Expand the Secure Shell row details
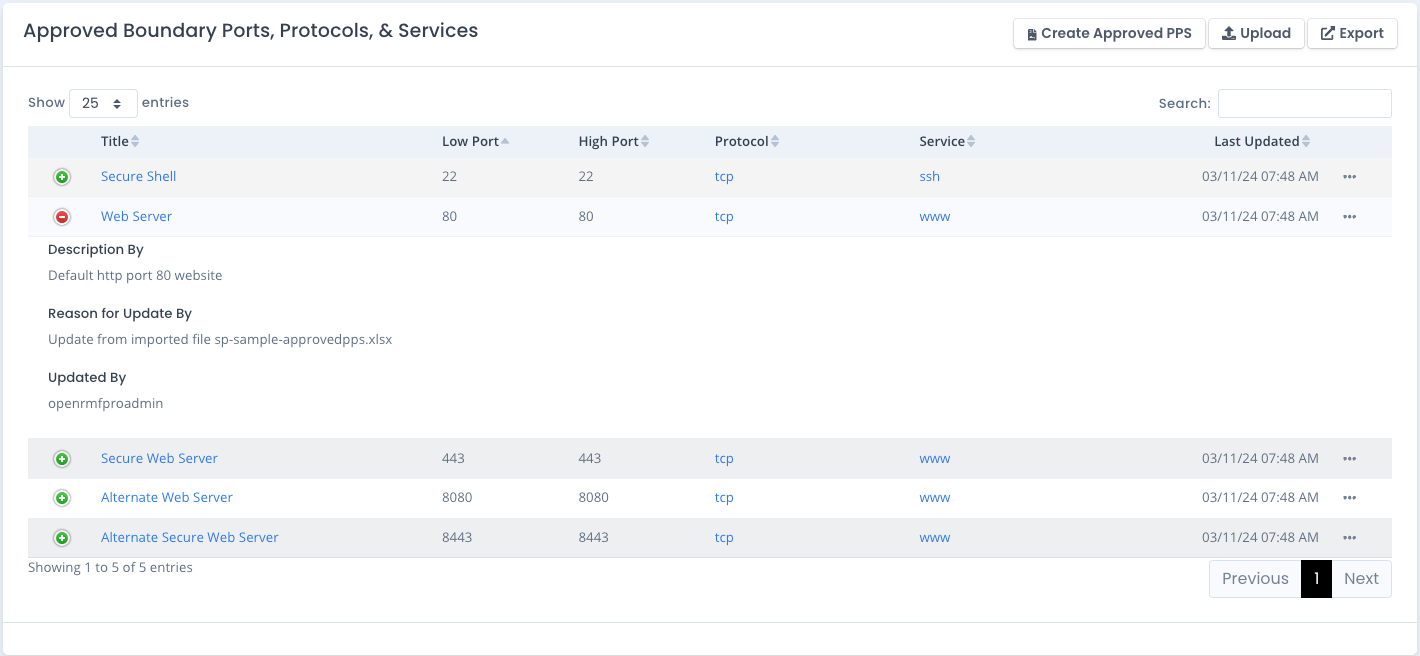The image size is (1420, 656). pos(62,177)
